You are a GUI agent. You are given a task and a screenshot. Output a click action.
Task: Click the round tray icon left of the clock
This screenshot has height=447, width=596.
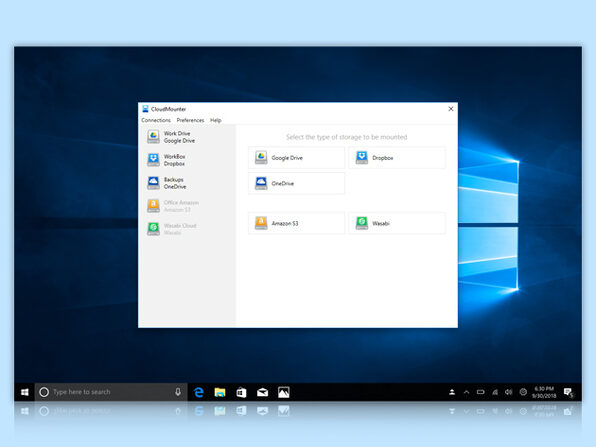point(523,392)
